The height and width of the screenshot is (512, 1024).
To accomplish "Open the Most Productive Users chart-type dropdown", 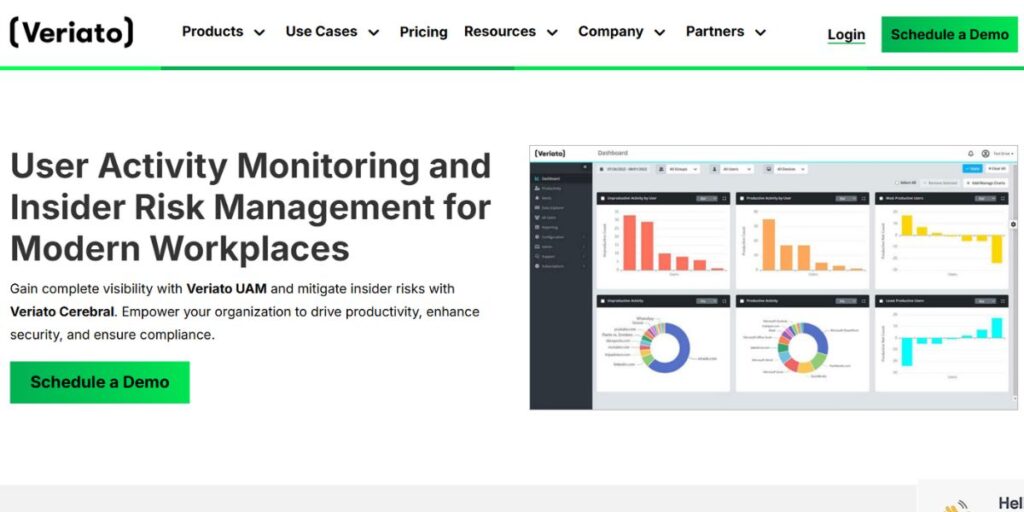I will tap(984, 198).
